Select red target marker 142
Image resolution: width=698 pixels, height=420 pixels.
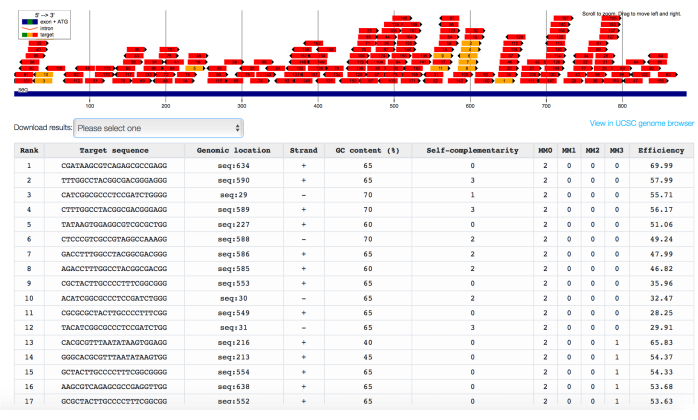click(x=457, y=81)
